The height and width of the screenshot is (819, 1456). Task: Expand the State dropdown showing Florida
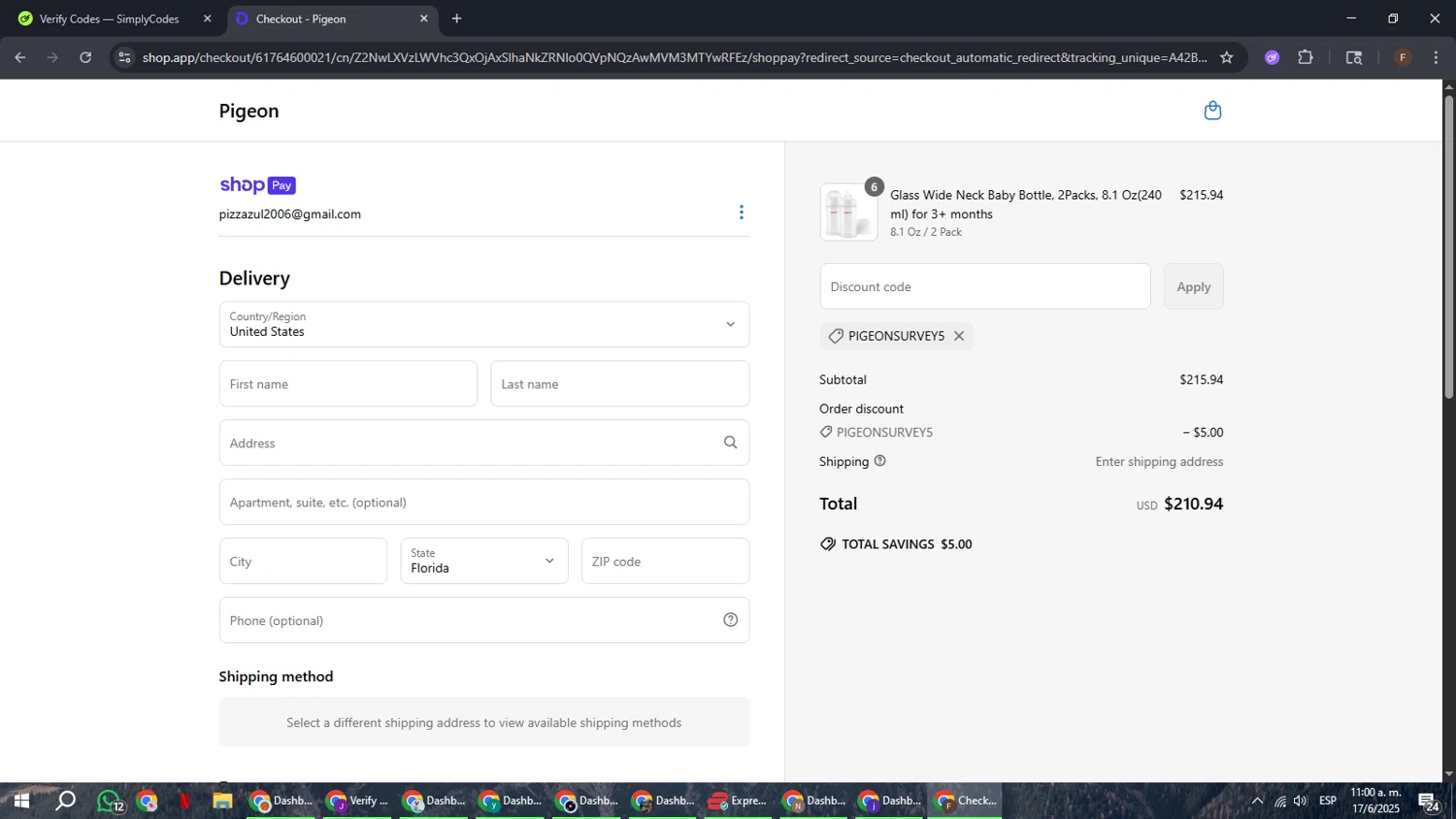pos(484,561)
